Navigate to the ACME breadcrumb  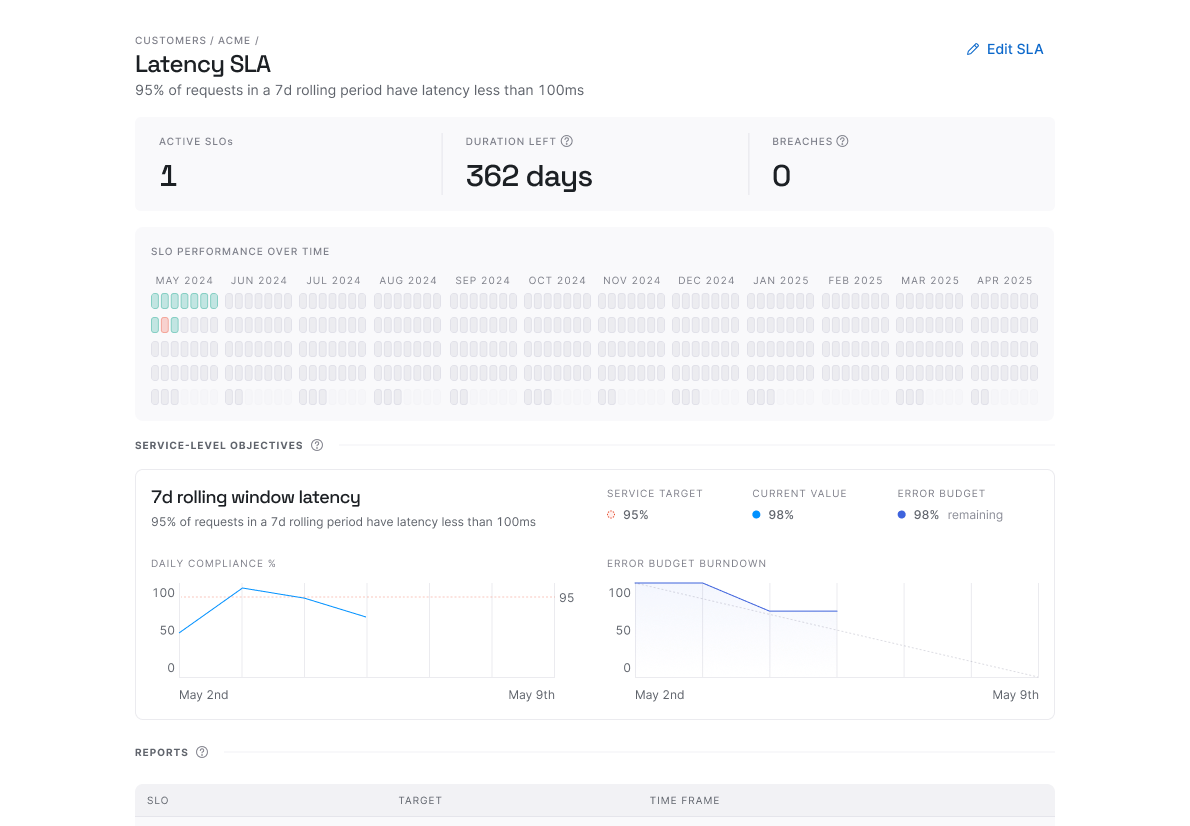[x=234, y=41]
